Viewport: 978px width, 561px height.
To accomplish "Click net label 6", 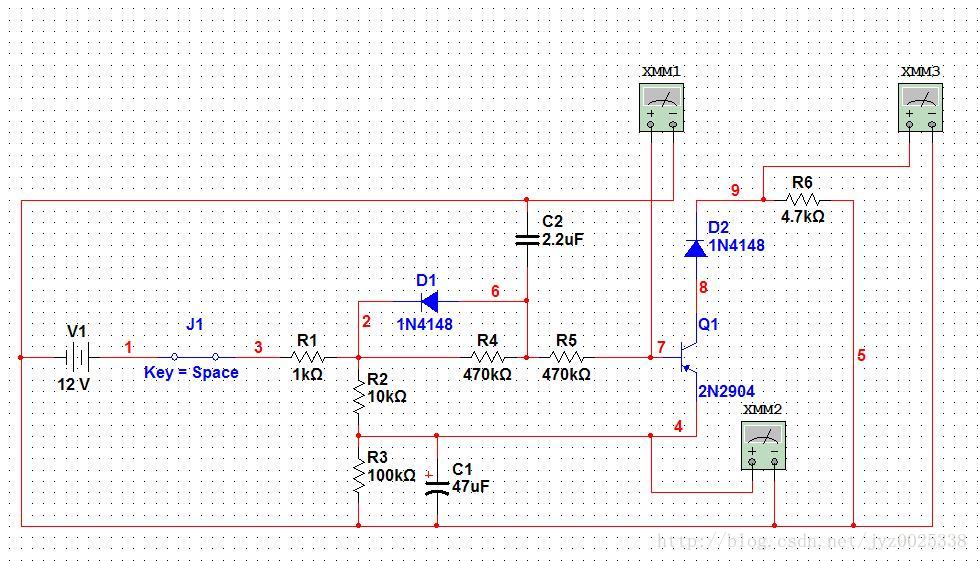I will tap(495, 291).
